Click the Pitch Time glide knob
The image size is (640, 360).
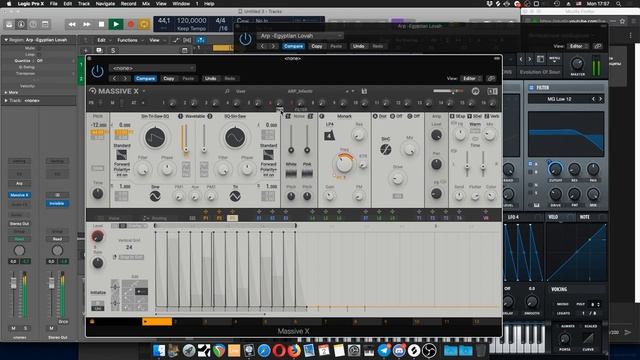[x=98, y=193]
